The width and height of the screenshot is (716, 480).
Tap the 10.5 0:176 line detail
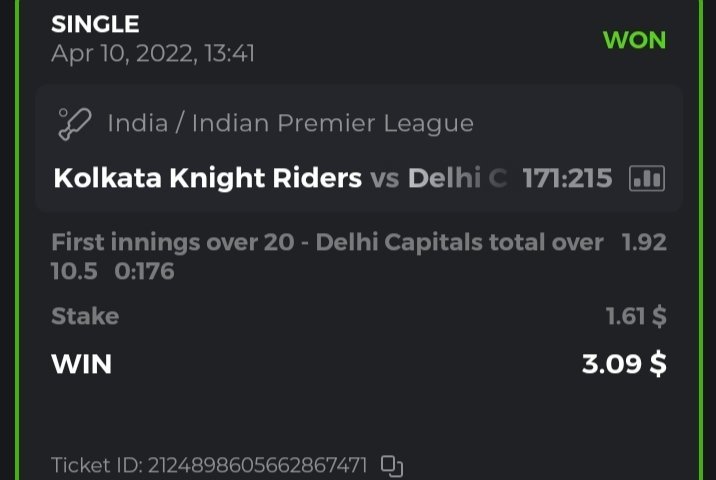coord(112,270)
